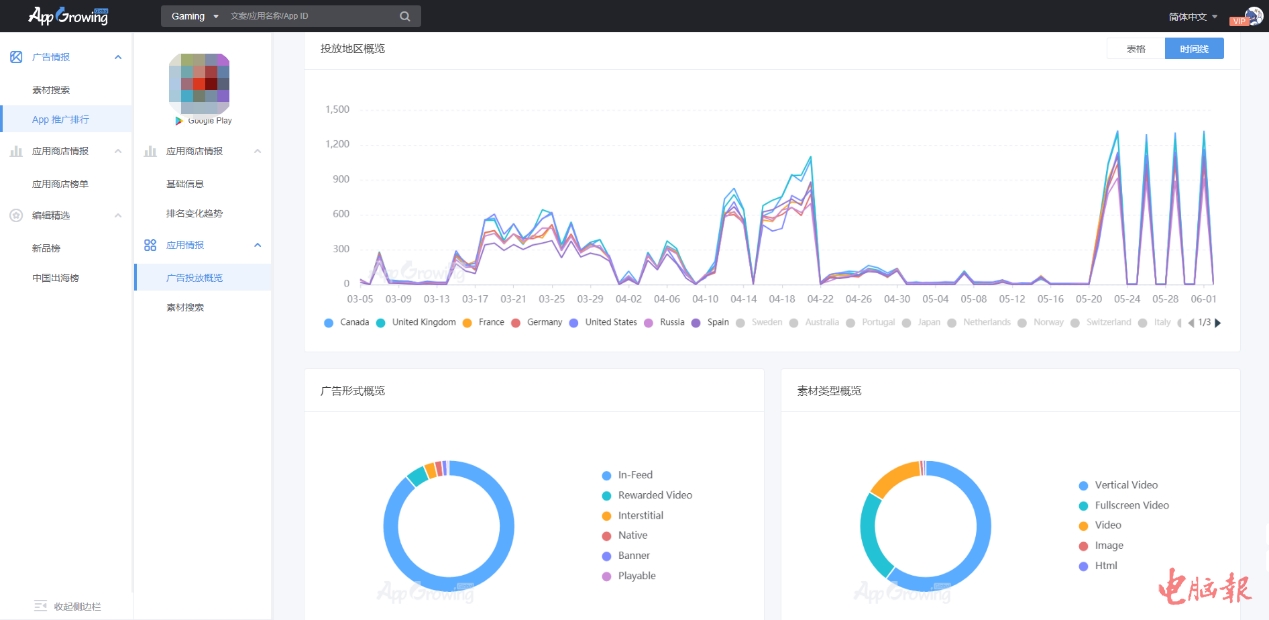The image size is (1269, 620).
Task: Collapse the 广告情报 sidebar section
Action: click(x=118, y=57)
